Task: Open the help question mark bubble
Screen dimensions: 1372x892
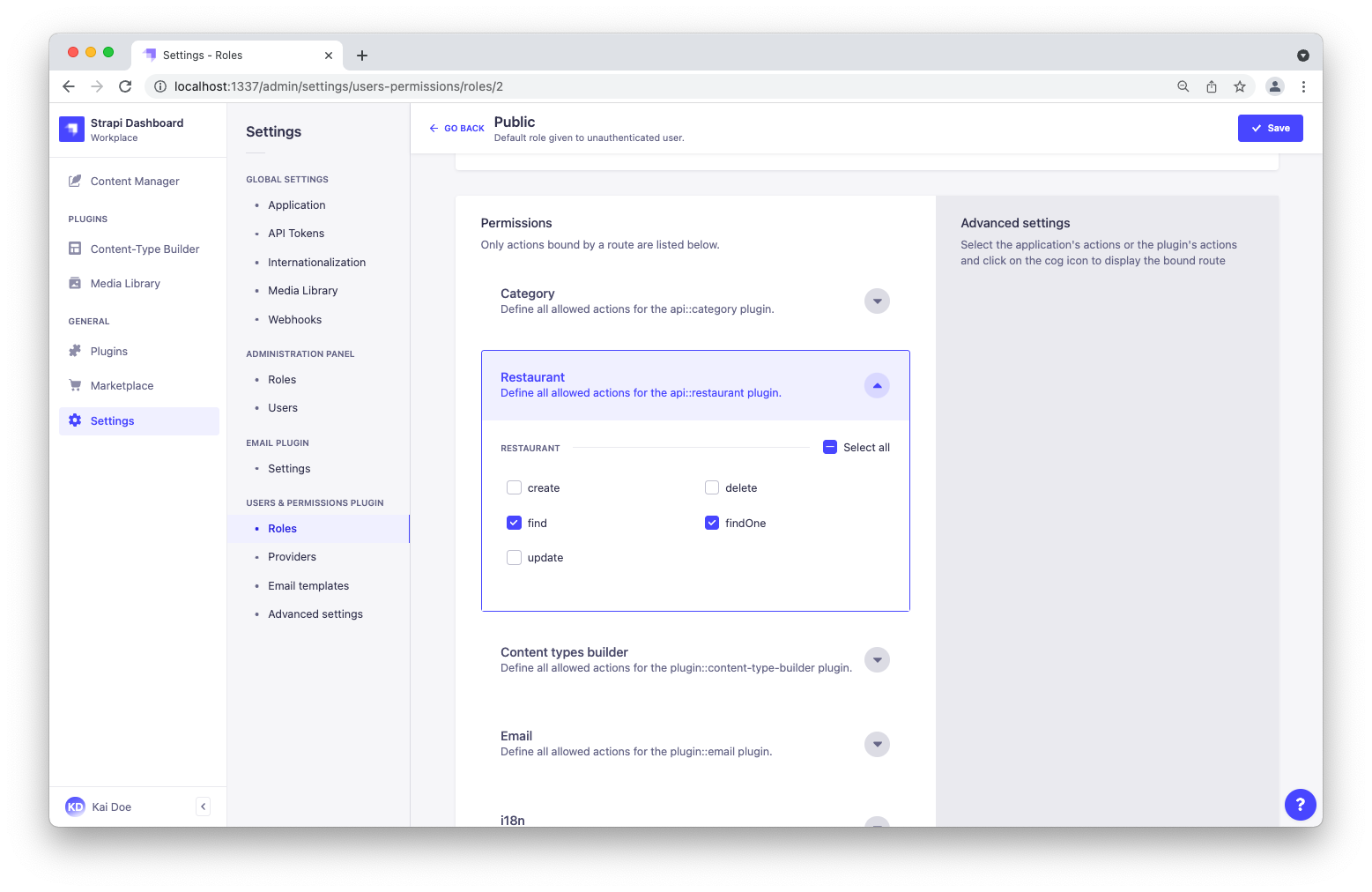Action: tap(1301, 805)
